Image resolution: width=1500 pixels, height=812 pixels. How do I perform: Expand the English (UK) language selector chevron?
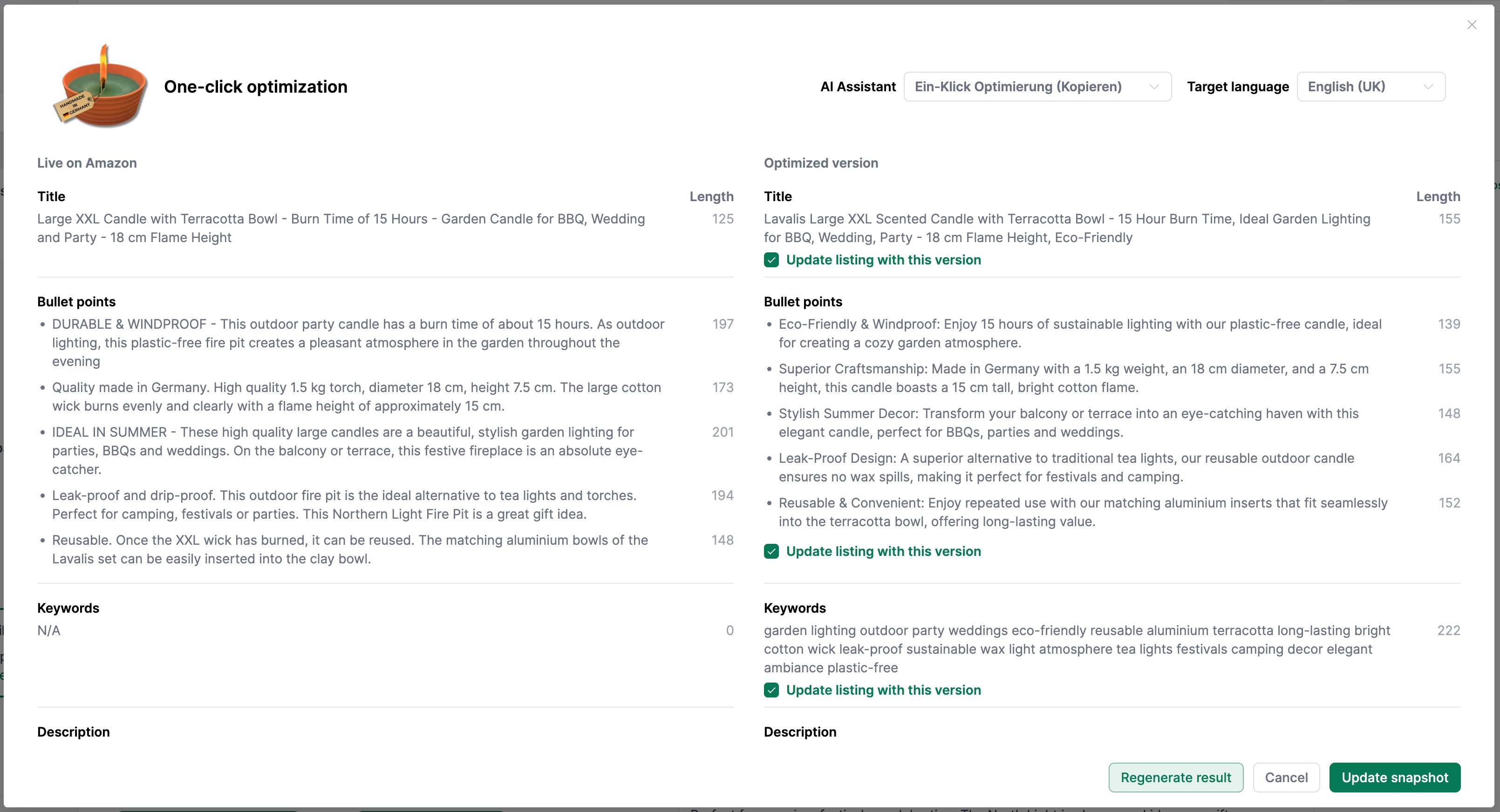coord(1428,86)
